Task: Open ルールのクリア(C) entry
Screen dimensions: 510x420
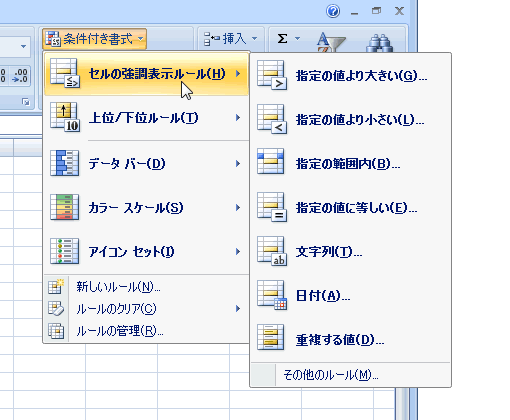Action: (x=146, y=309)
